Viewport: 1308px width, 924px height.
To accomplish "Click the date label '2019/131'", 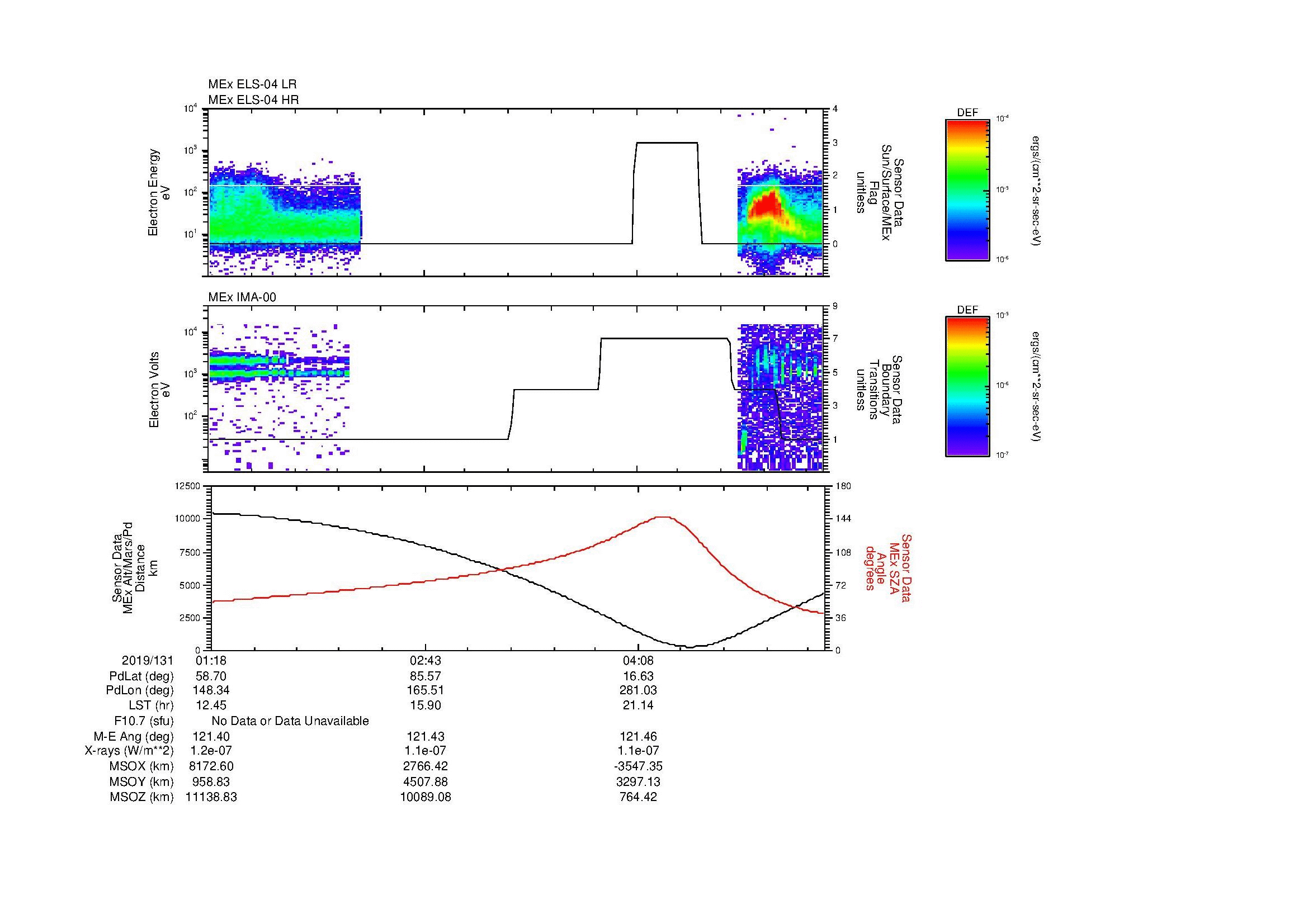I will pos(148,660).
